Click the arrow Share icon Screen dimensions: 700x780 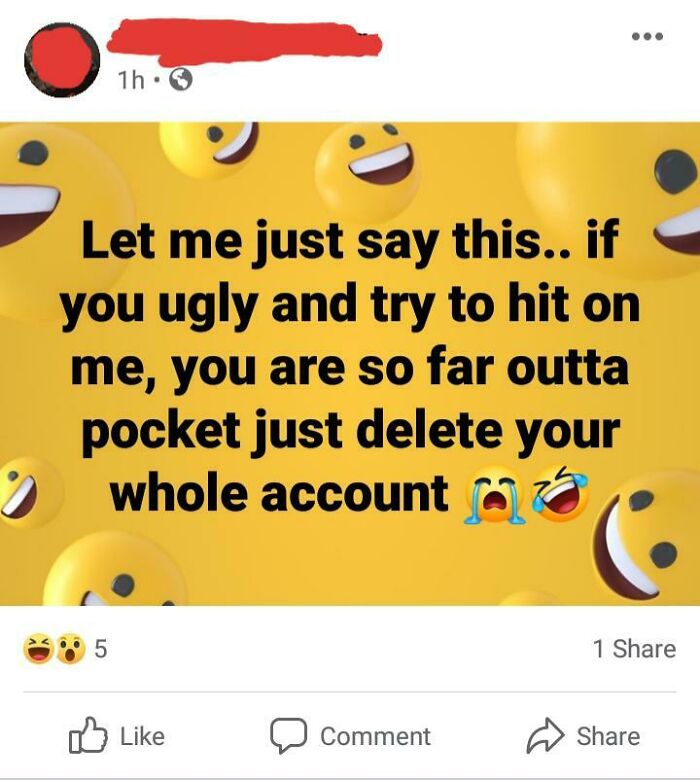545,735
